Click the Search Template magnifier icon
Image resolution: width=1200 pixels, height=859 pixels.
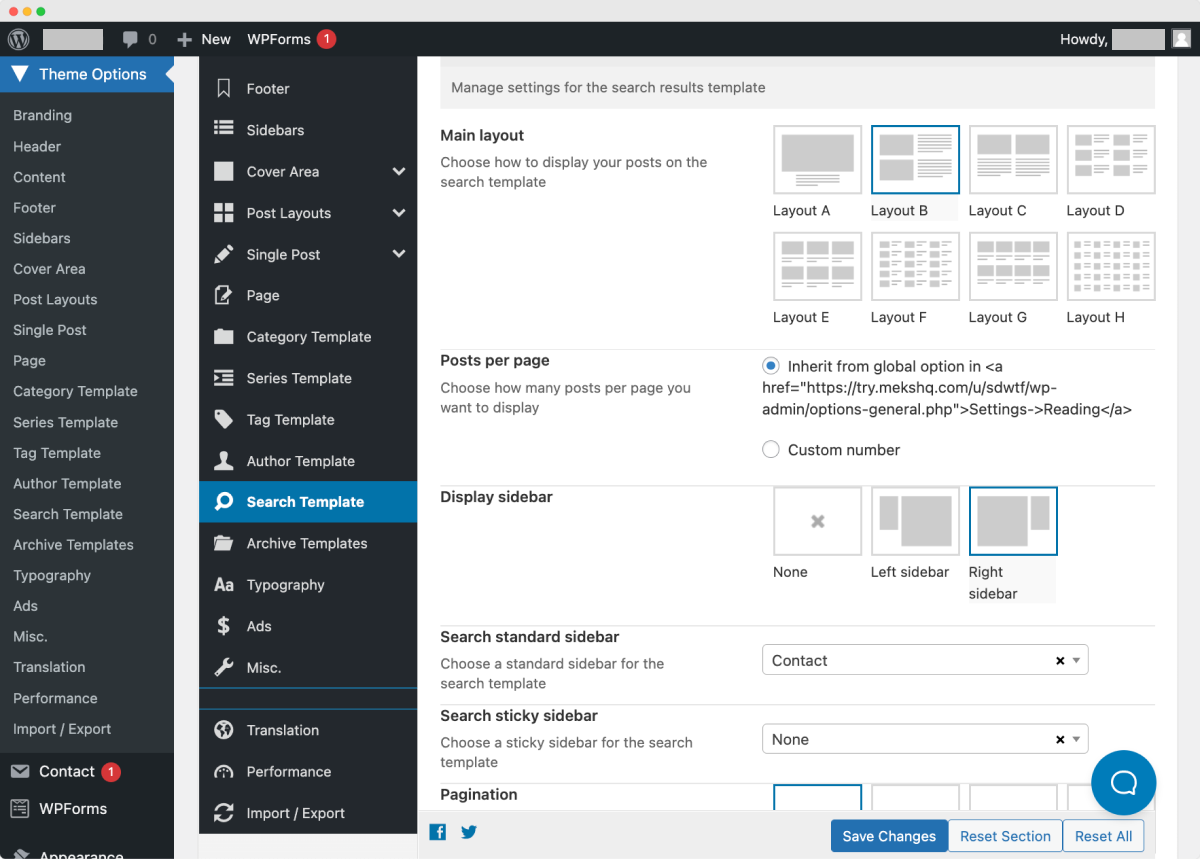tap(224, 502)
